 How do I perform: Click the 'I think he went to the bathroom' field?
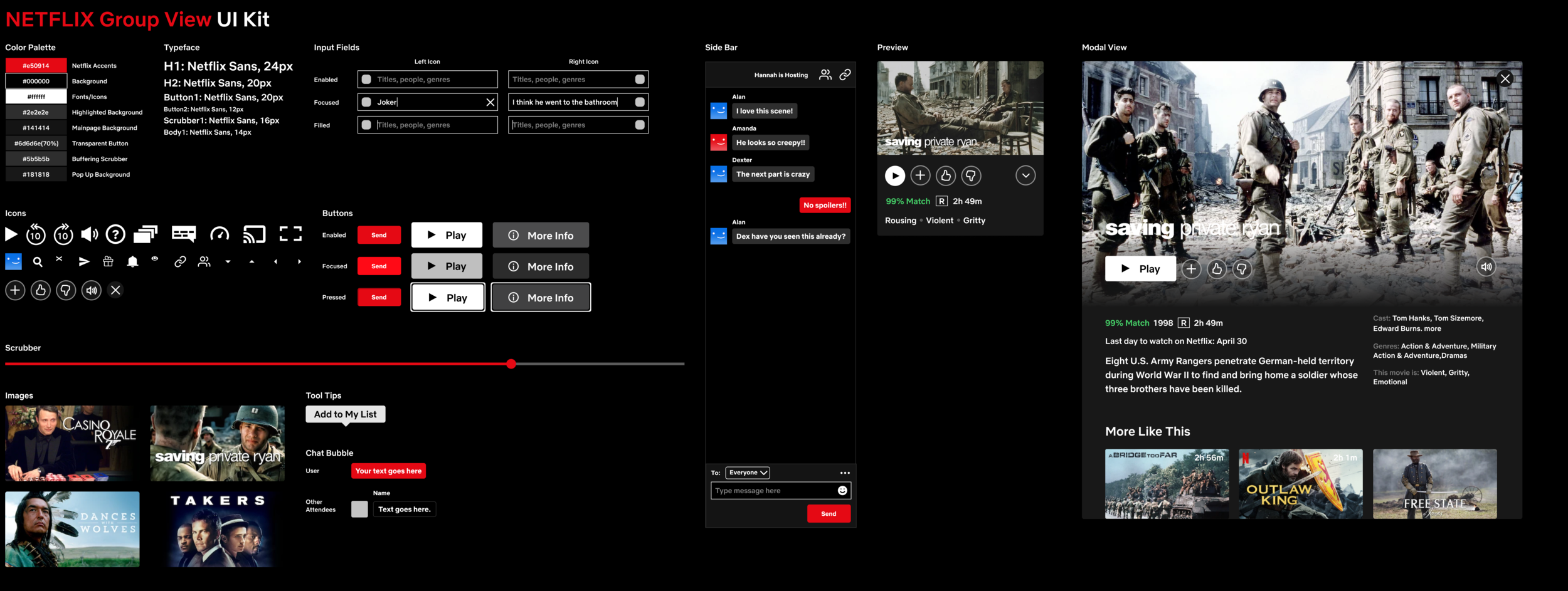tap(578, 102)
